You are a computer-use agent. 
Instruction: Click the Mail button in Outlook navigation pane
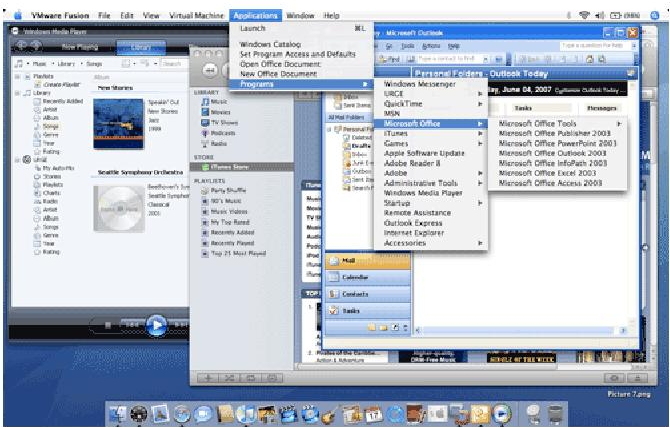368,261
